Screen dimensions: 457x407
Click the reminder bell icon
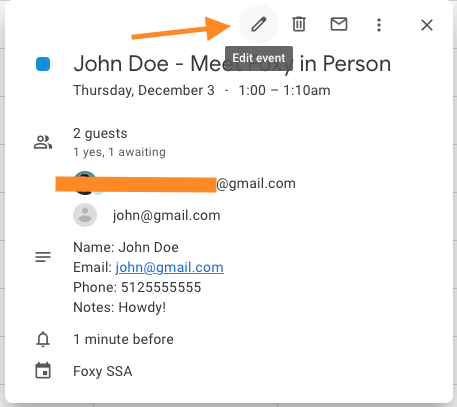43,339
